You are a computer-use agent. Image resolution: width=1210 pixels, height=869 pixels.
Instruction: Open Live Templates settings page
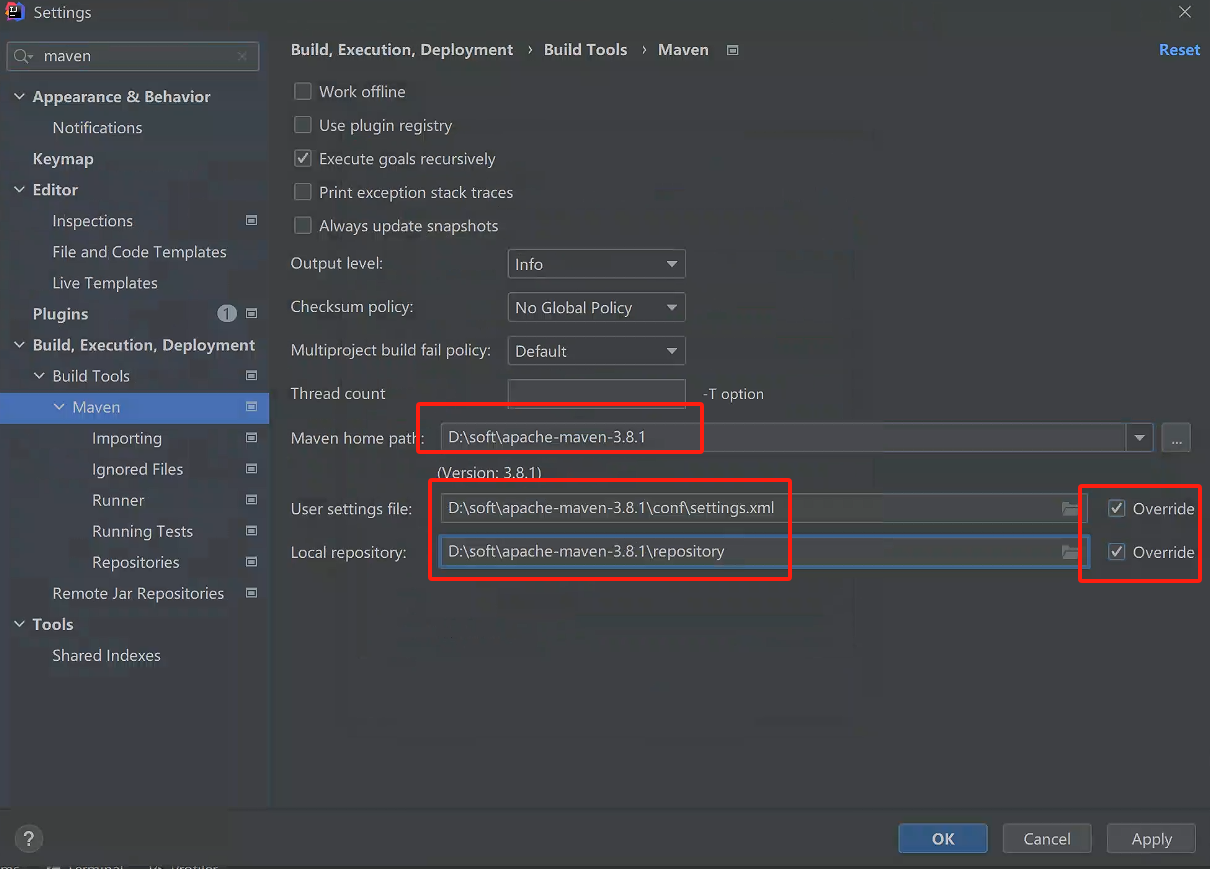point(105,283)
